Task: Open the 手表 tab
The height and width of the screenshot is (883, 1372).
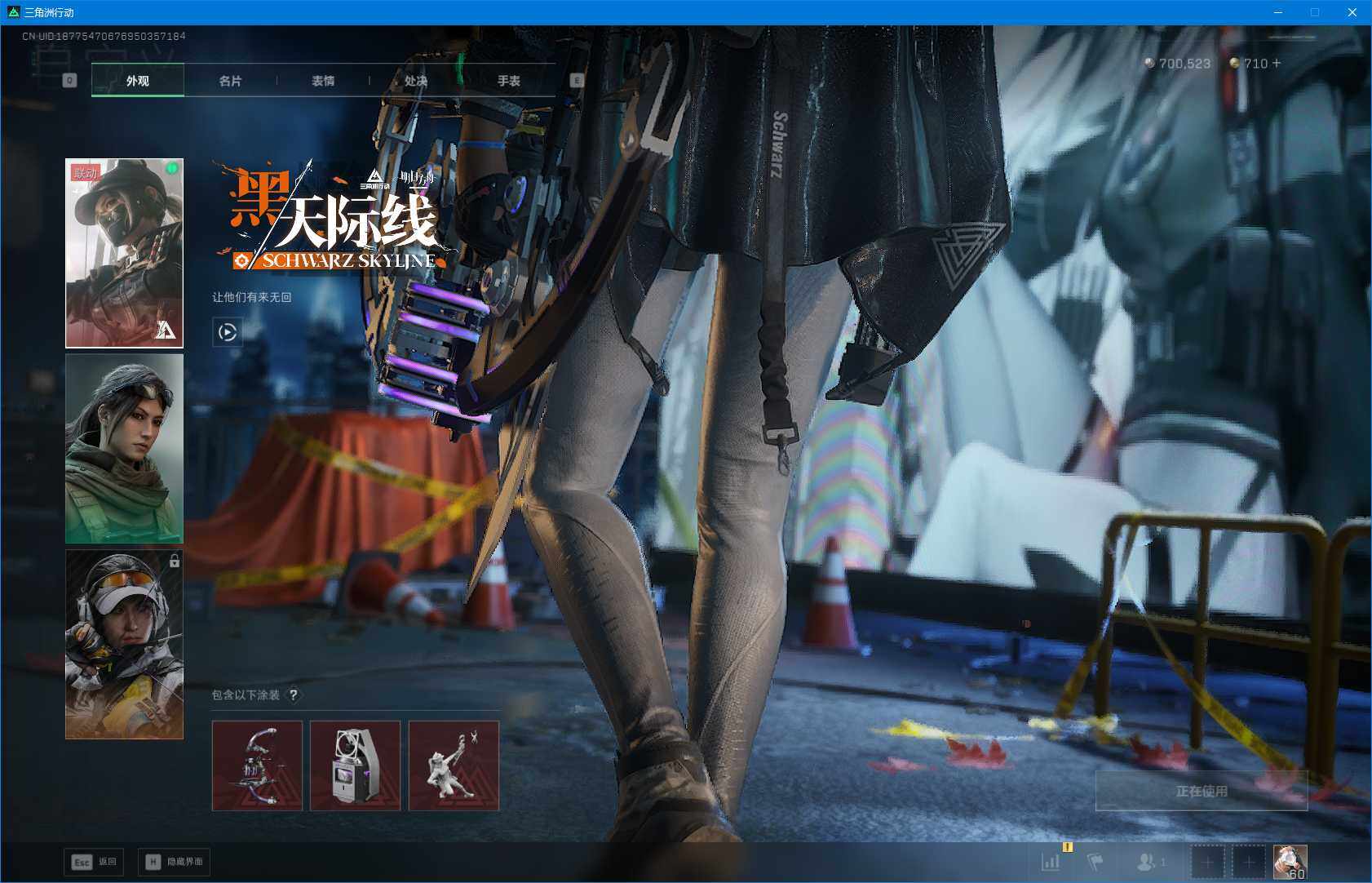Action: point(509,80)
